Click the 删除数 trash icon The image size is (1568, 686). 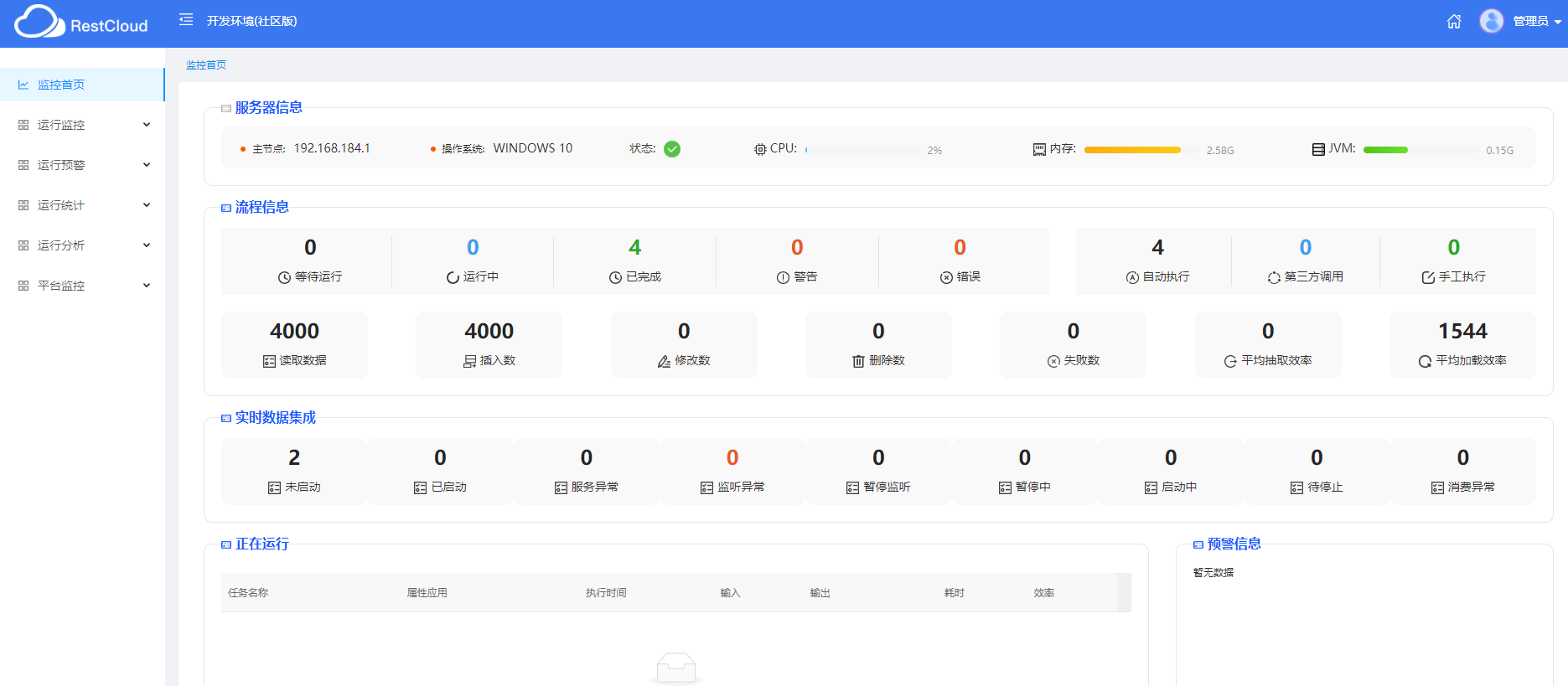(x=858, y=361)
